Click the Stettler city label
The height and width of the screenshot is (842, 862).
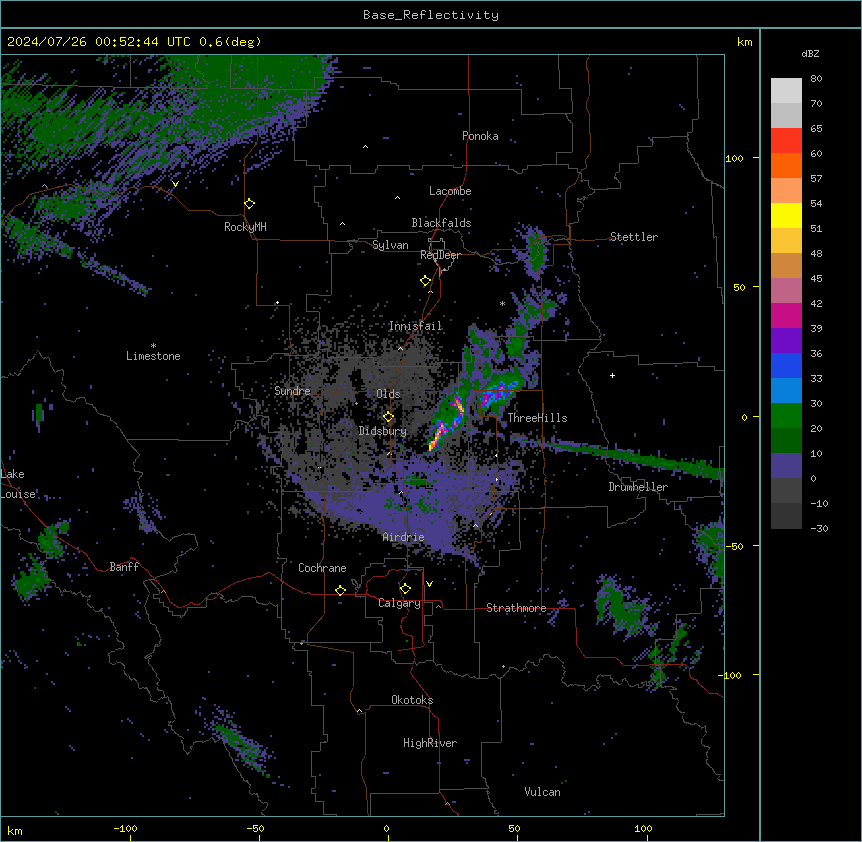click(x=633, y=237)
